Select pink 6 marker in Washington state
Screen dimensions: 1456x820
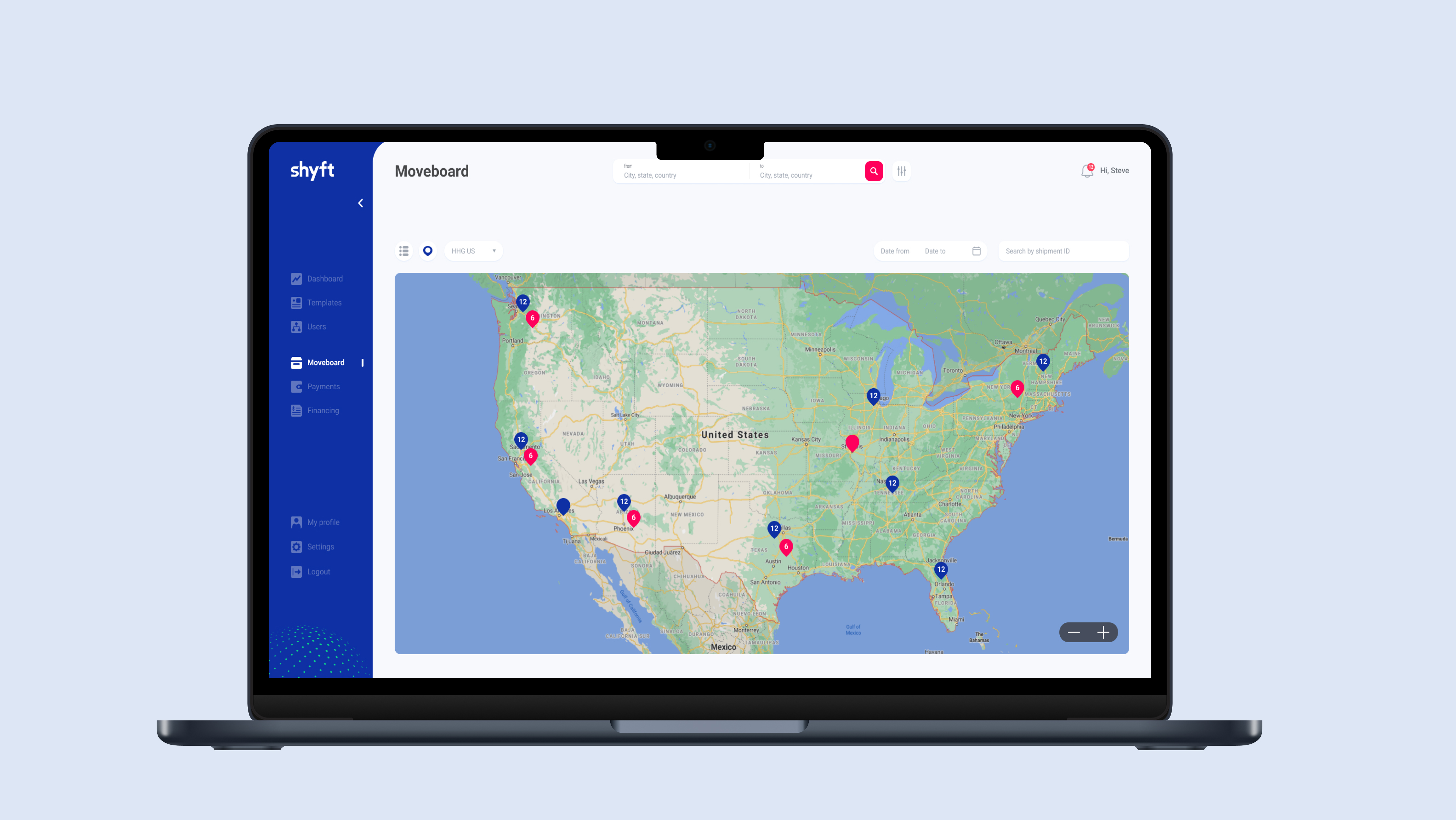point(532,319)
